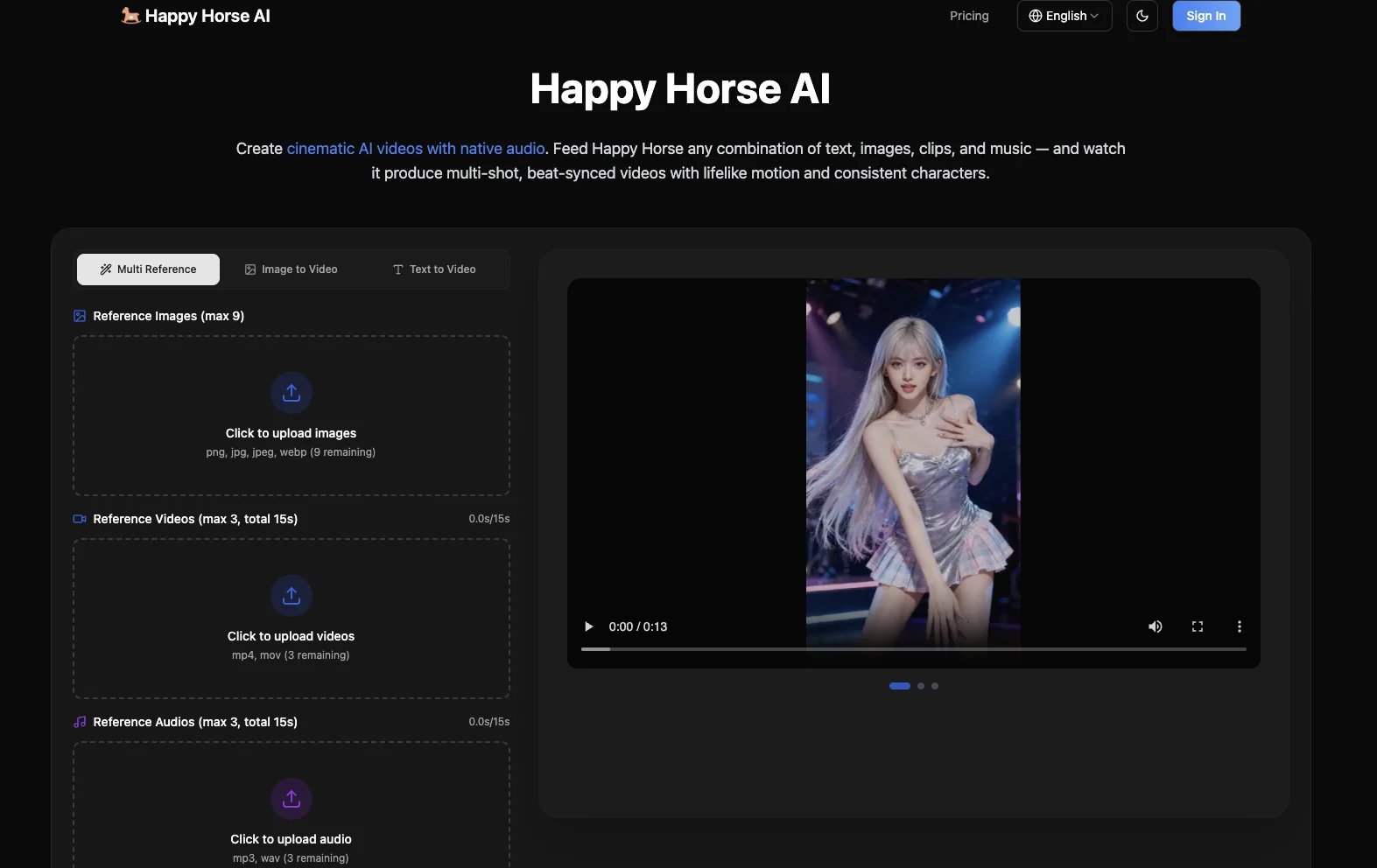Select the Multi Reference tab
Screen dimensions: 1377x868
[x=148, y=269]
